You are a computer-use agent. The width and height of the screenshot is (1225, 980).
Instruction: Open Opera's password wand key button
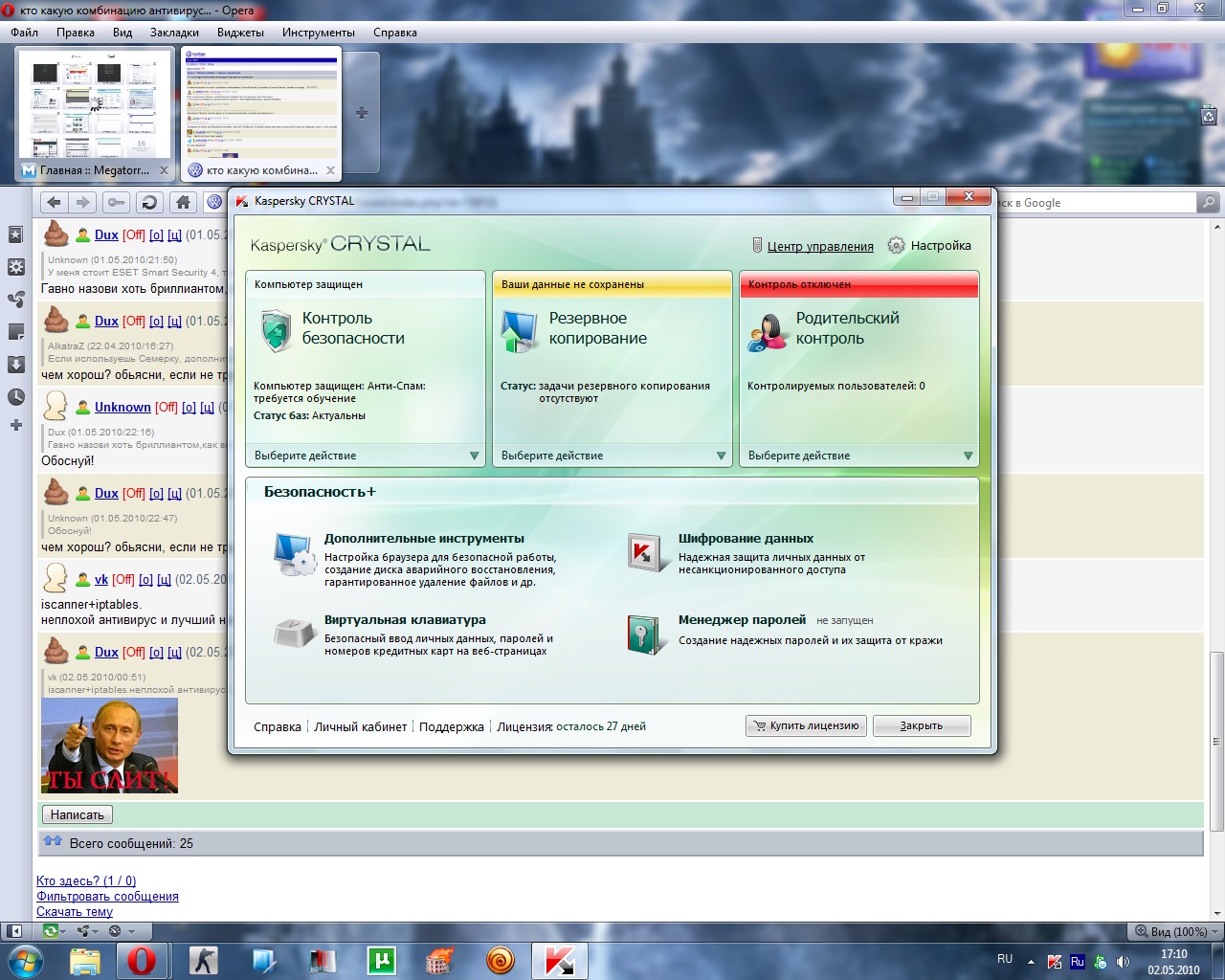(x=116, y=202)
